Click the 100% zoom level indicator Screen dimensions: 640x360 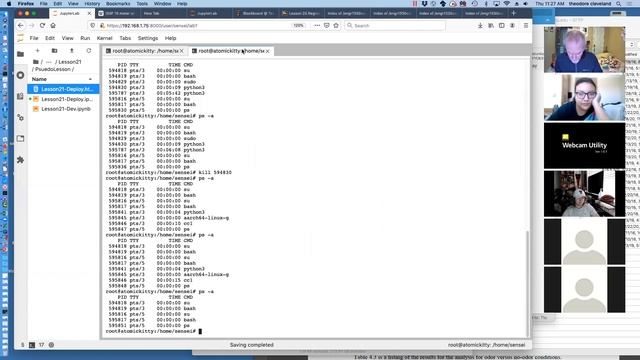point(298,25)
